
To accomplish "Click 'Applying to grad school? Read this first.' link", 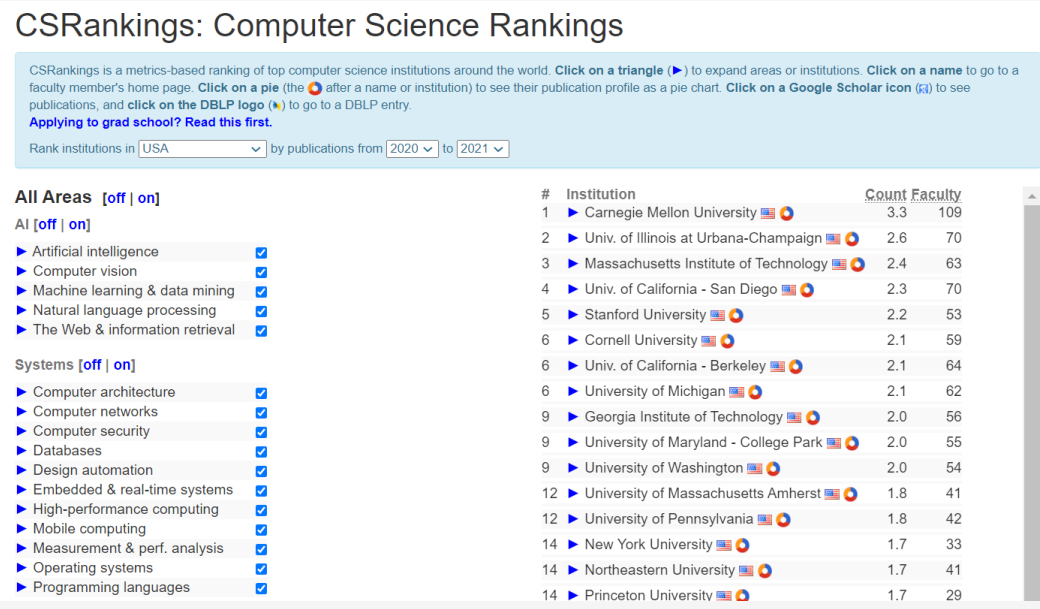I will click(x=150, y=123).
